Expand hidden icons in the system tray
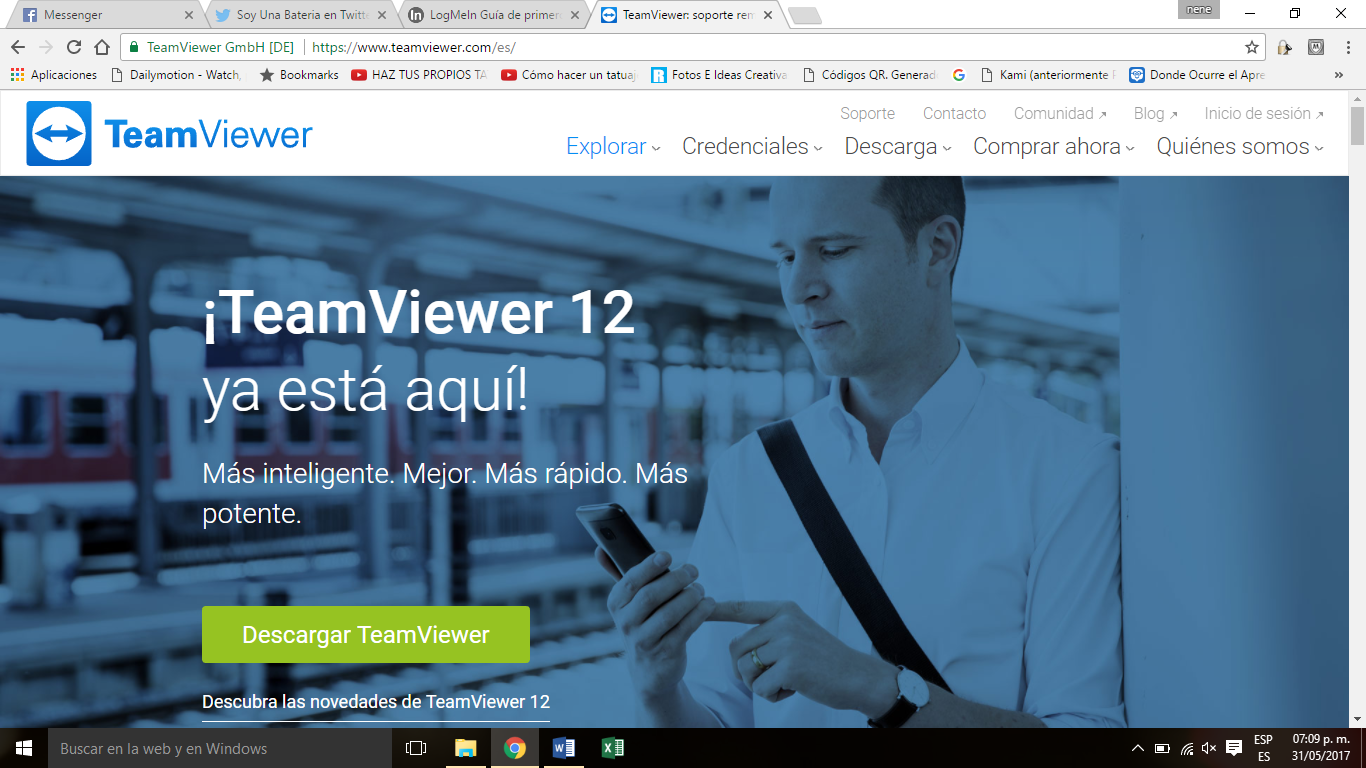Viewport: 1366px width, 768px height. click(1140, 747)
